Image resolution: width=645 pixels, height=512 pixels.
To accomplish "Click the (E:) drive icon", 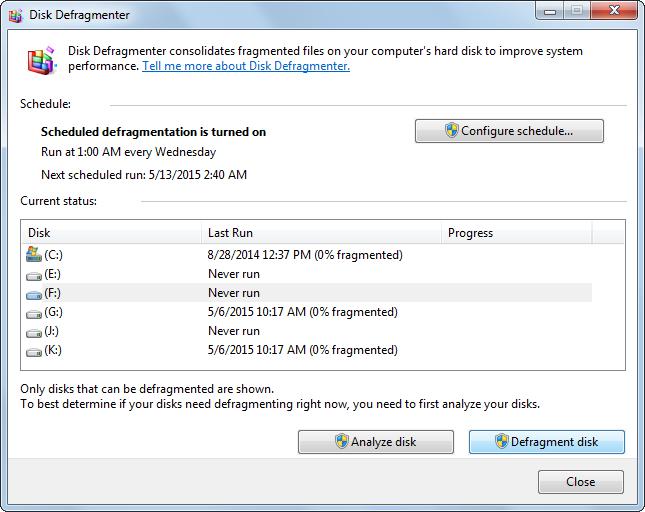I will click(x=34, y=274).
